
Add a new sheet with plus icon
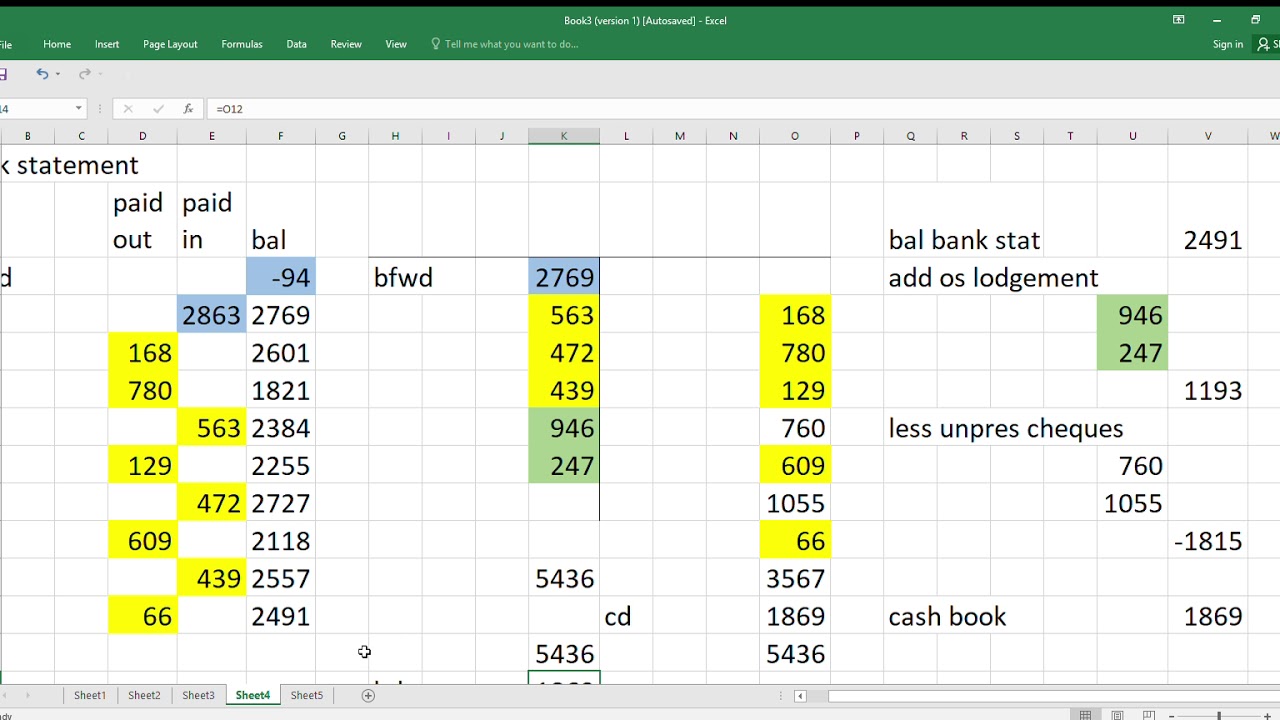(x=368, y=695)
